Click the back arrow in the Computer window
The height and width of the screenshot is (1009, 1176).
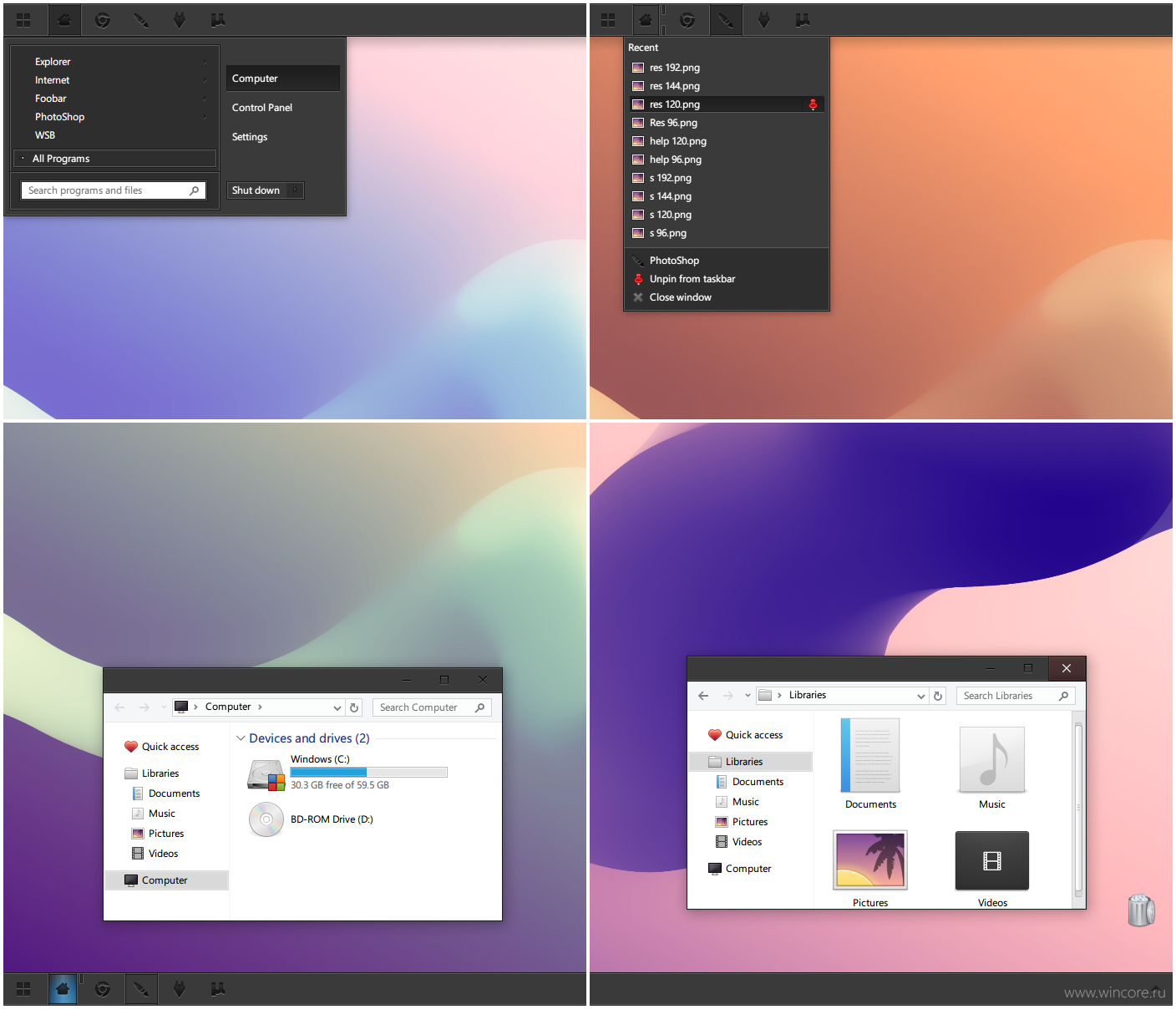(x=119, y=707)
